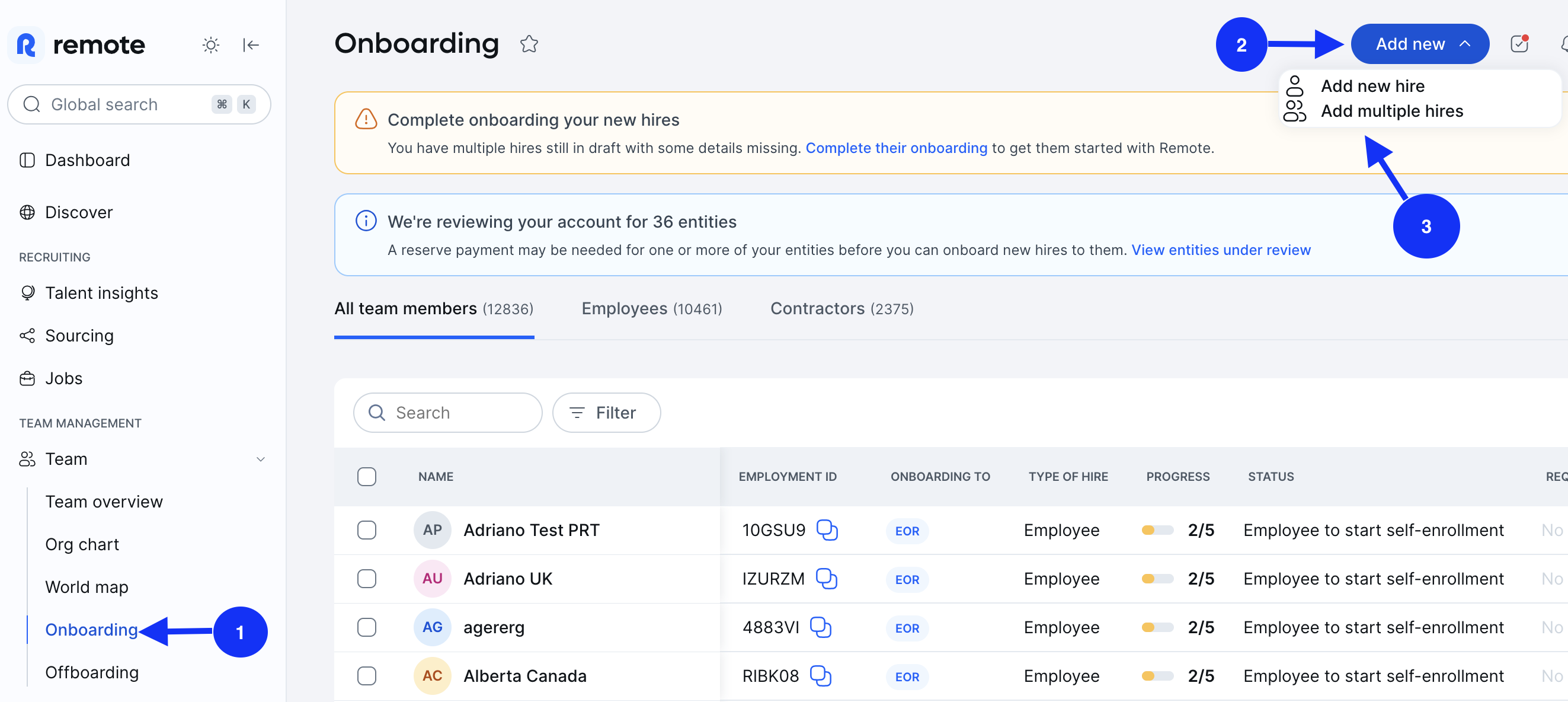
Task: Open Adriano UK's profile
Action: (508, 579)
